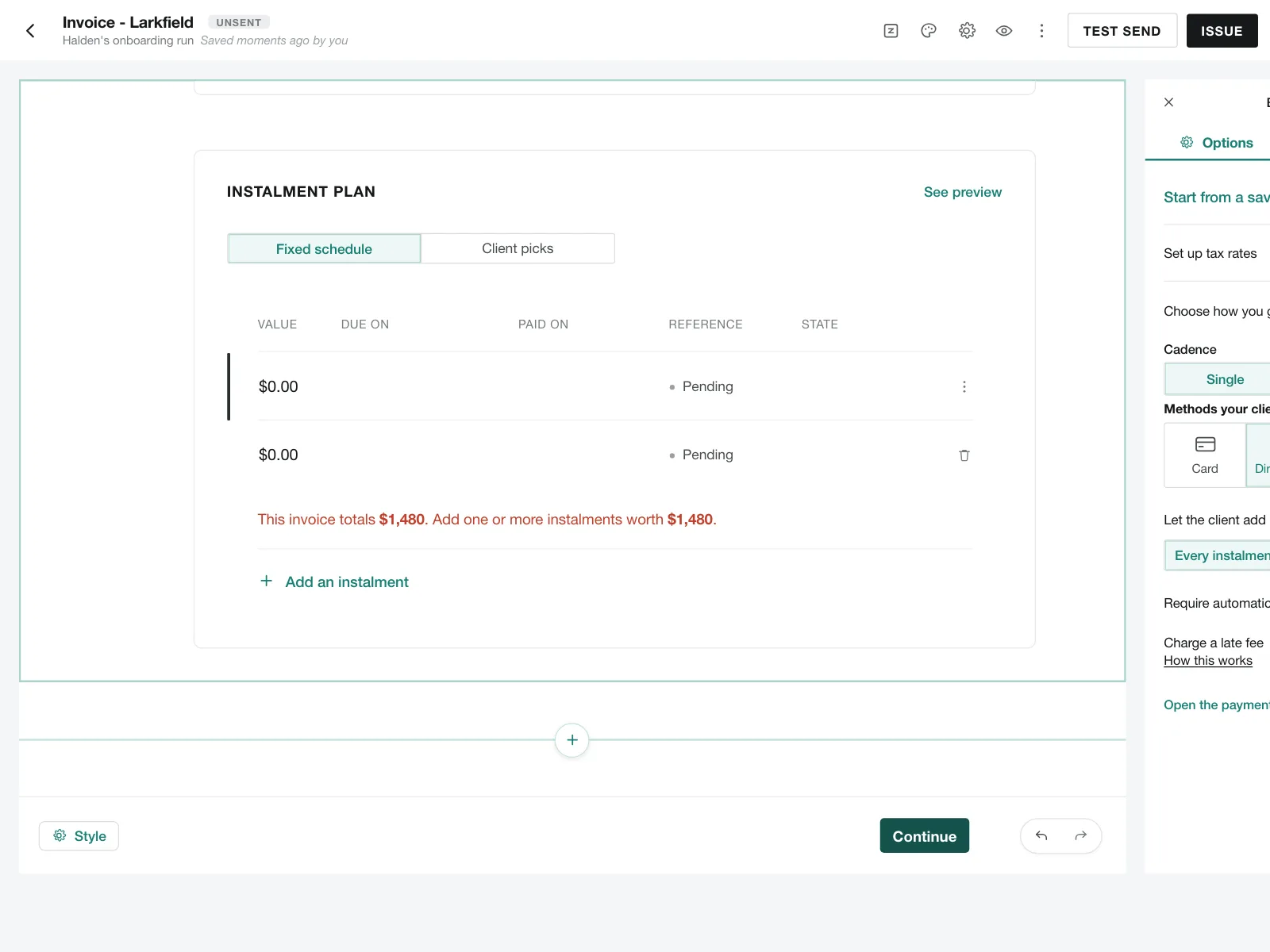Open the palette theme icon

929,31
